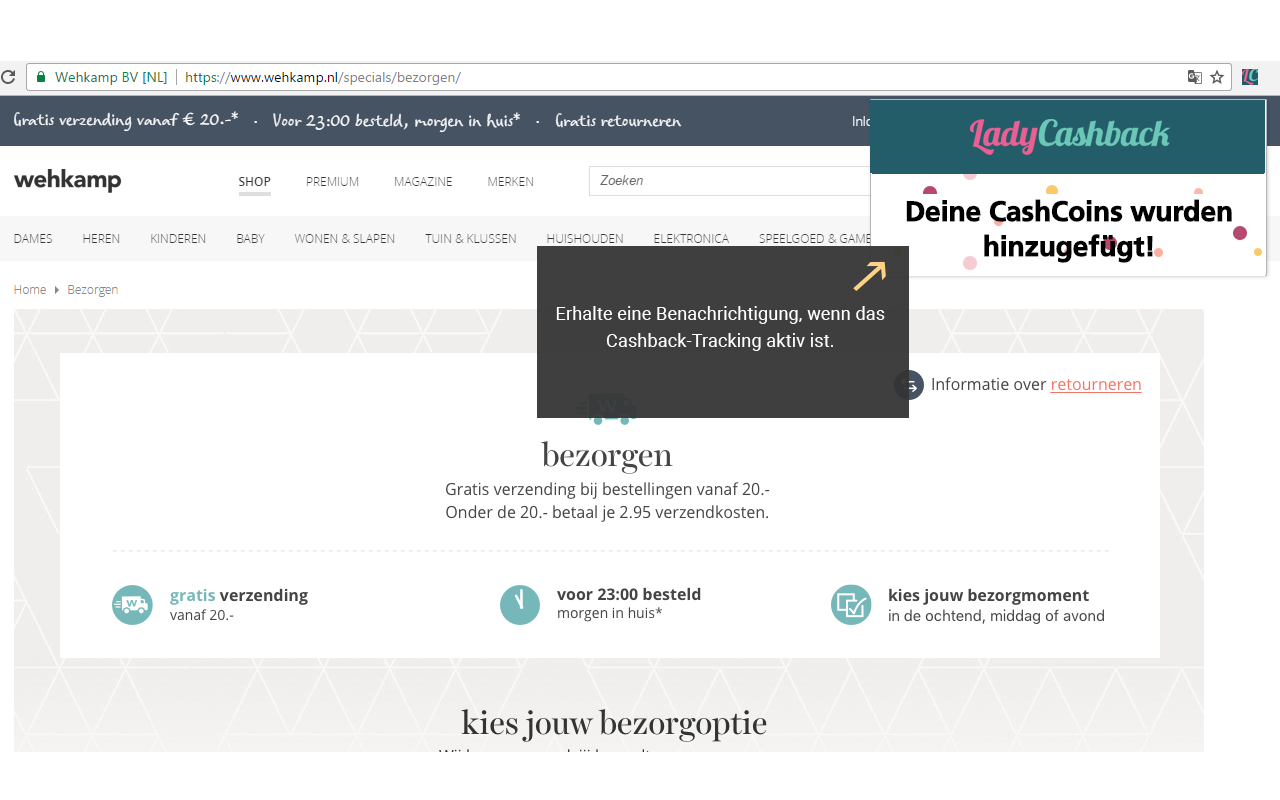The width and height of the screenshot is (1280, 800).
Task: Open the Google Translate icon in address bar
Action: (1194, 77)
